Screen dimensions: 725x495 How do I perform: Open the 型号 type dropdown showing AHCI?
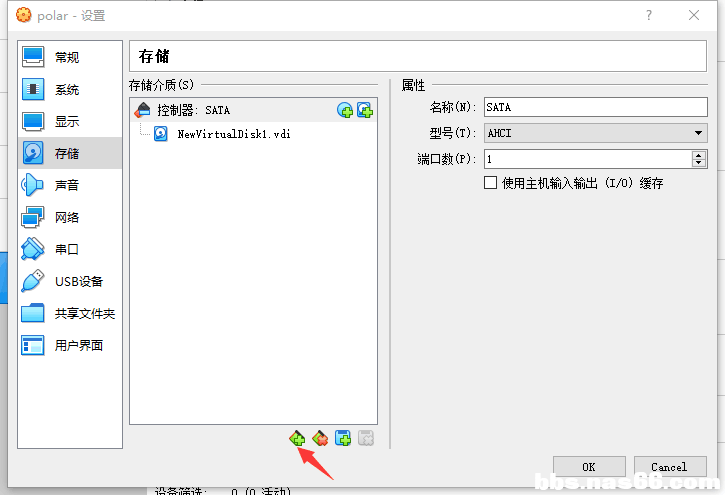pyautogui.click(x=596, y=133)
